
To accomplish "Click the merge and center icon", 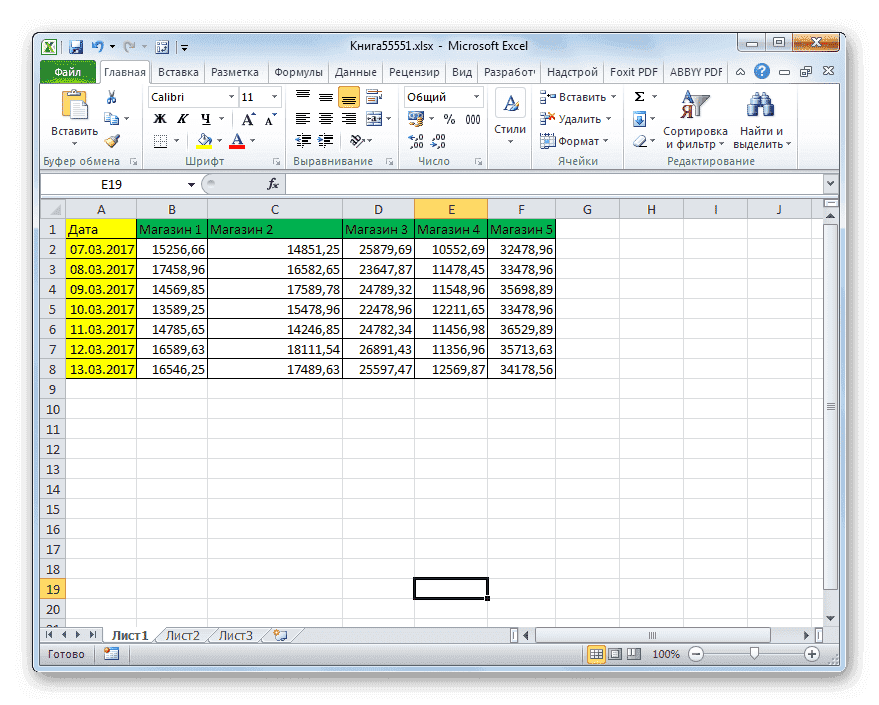I will (375, 118).
